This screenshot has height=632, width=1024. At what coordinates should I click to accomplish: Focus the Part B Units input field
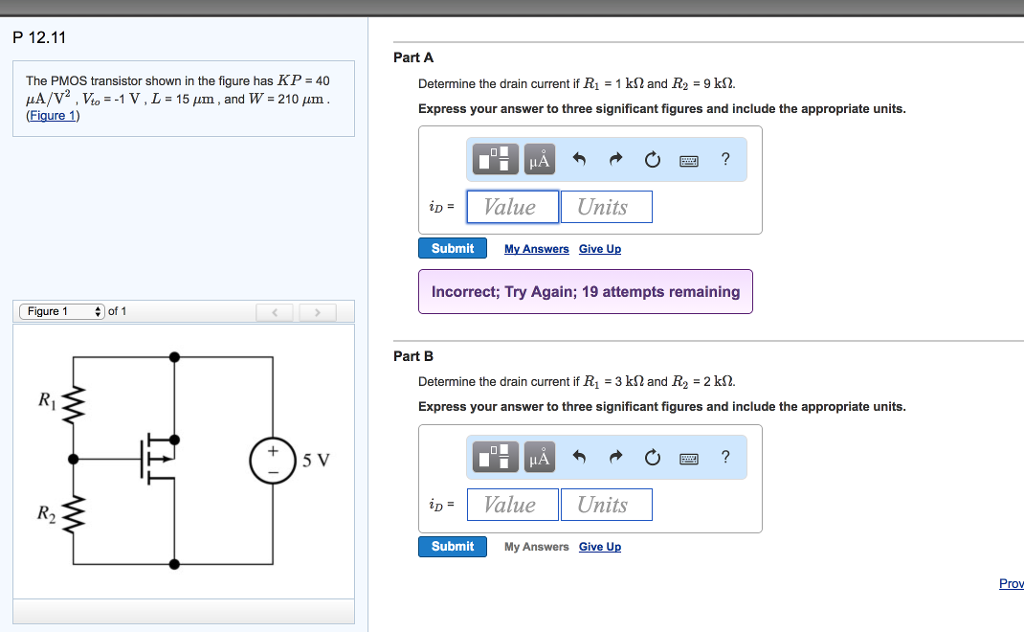606,505
